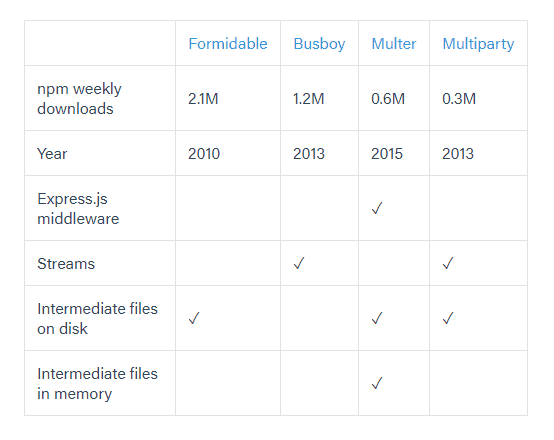Select the 0.3M downloads cell
Image resolution: width=554 pixels, height=440 pixels.
pyautogui.click(x=478, y=98)
